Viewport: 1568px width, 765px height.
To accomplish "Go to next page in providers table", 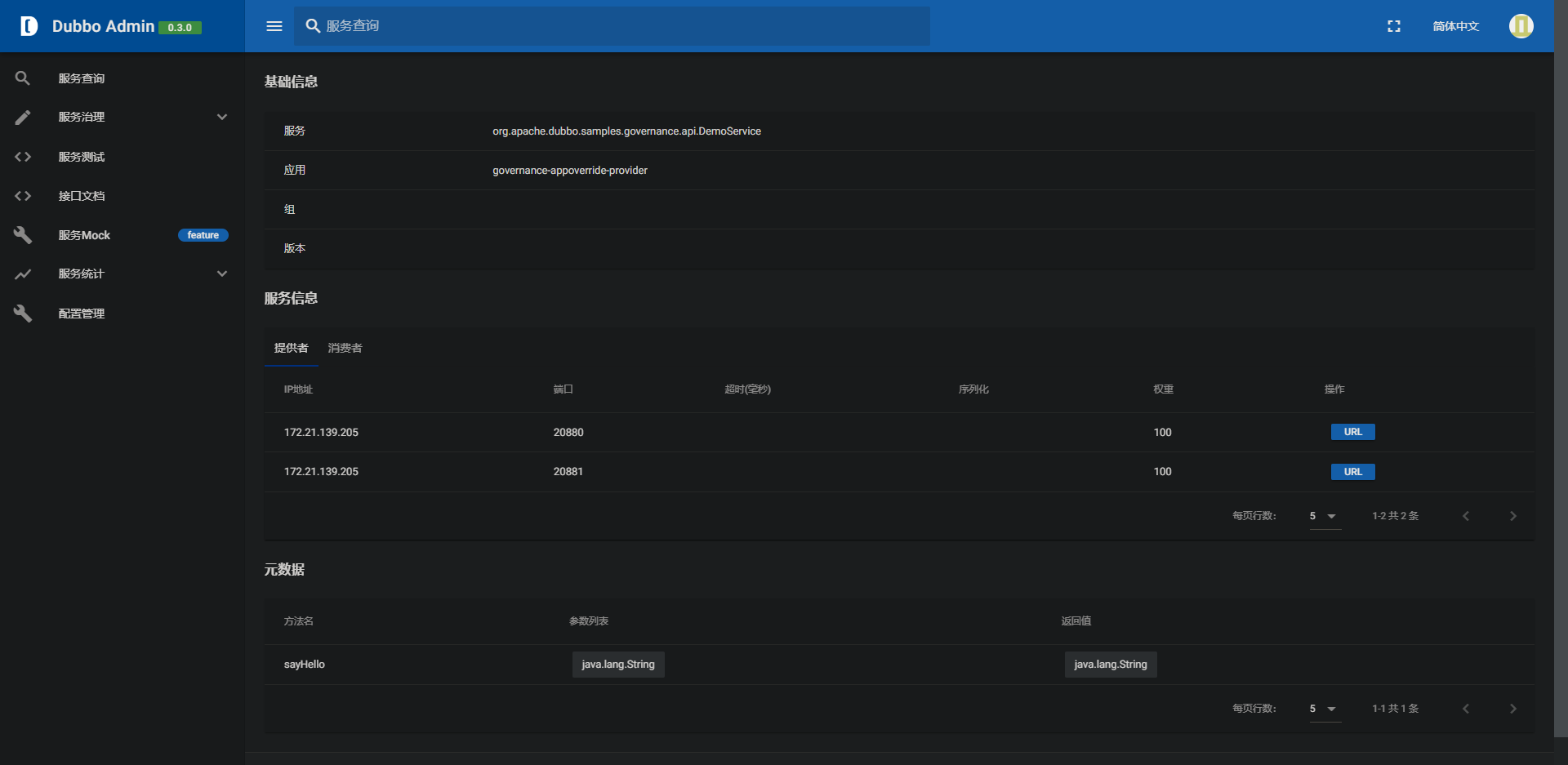I will click(1512, 516).
